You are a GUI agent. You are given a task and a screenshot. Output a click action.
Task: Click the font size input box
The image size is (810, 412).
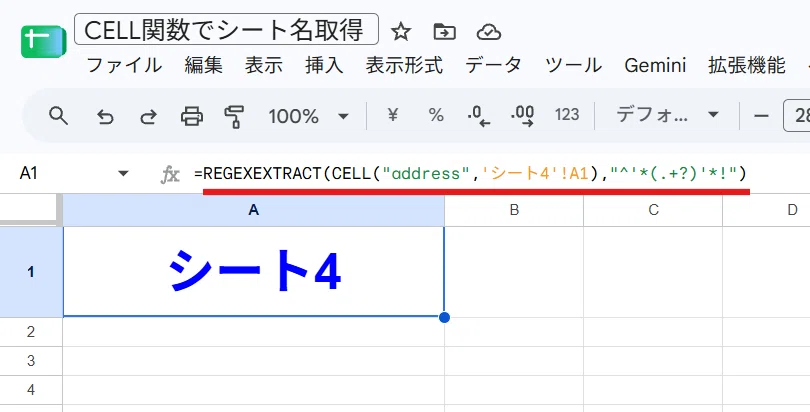click(798, 116)
